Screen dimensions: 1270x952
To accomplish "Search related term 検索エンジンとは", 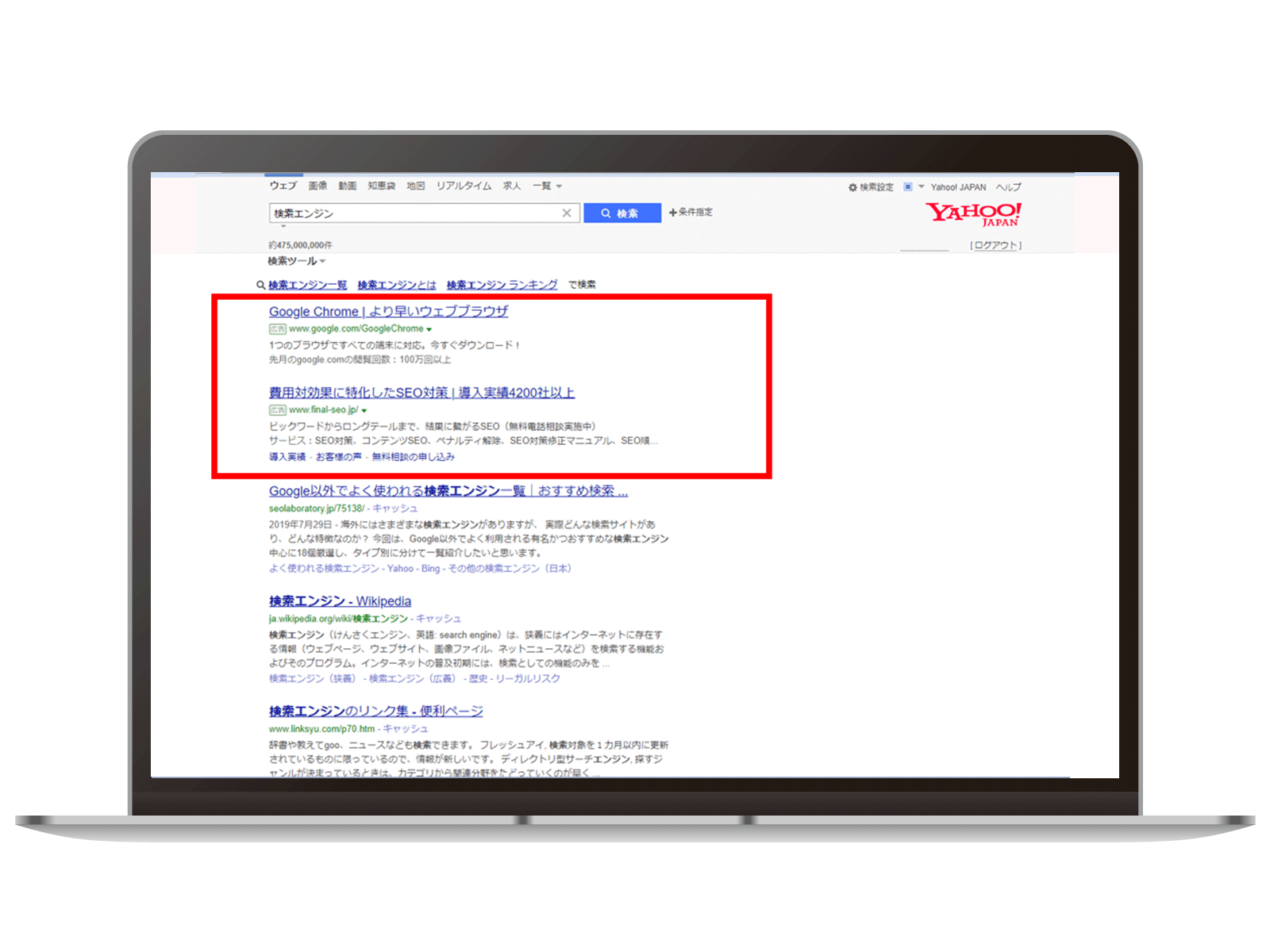I will point(397,285).
